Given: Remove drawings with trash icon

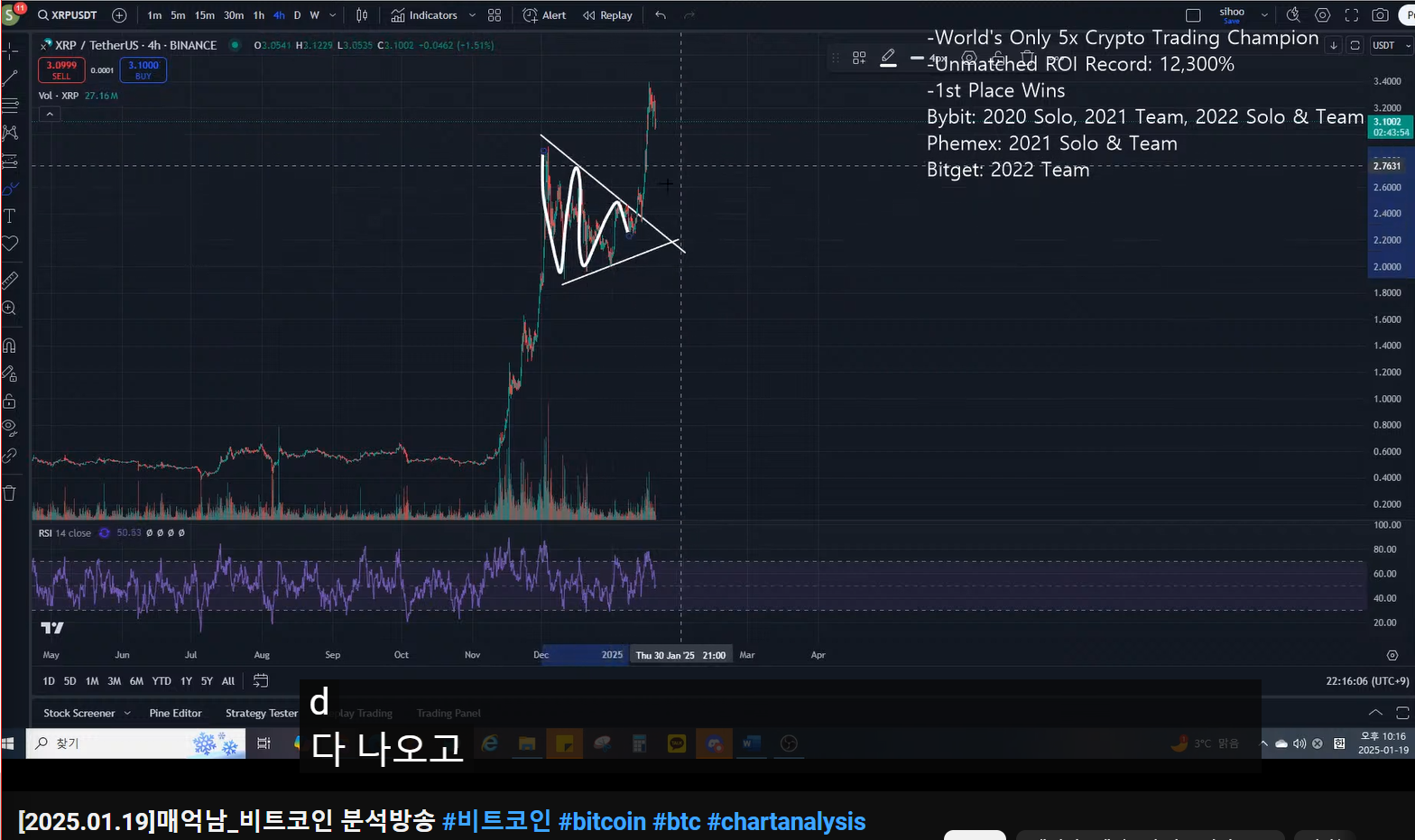Looking at the screenshot, I should point(10,493).
